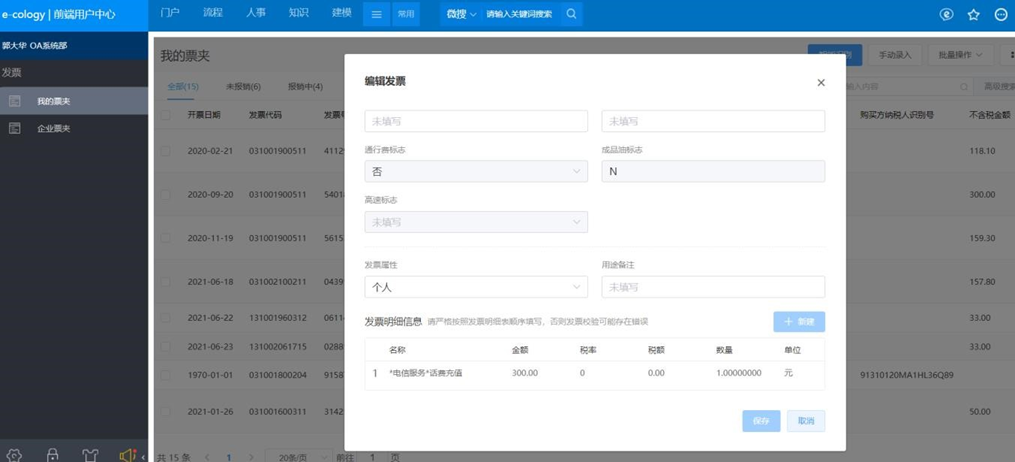
Task: Click the 请输入关键词搜索 search box
Action: (x=519, y=14)
